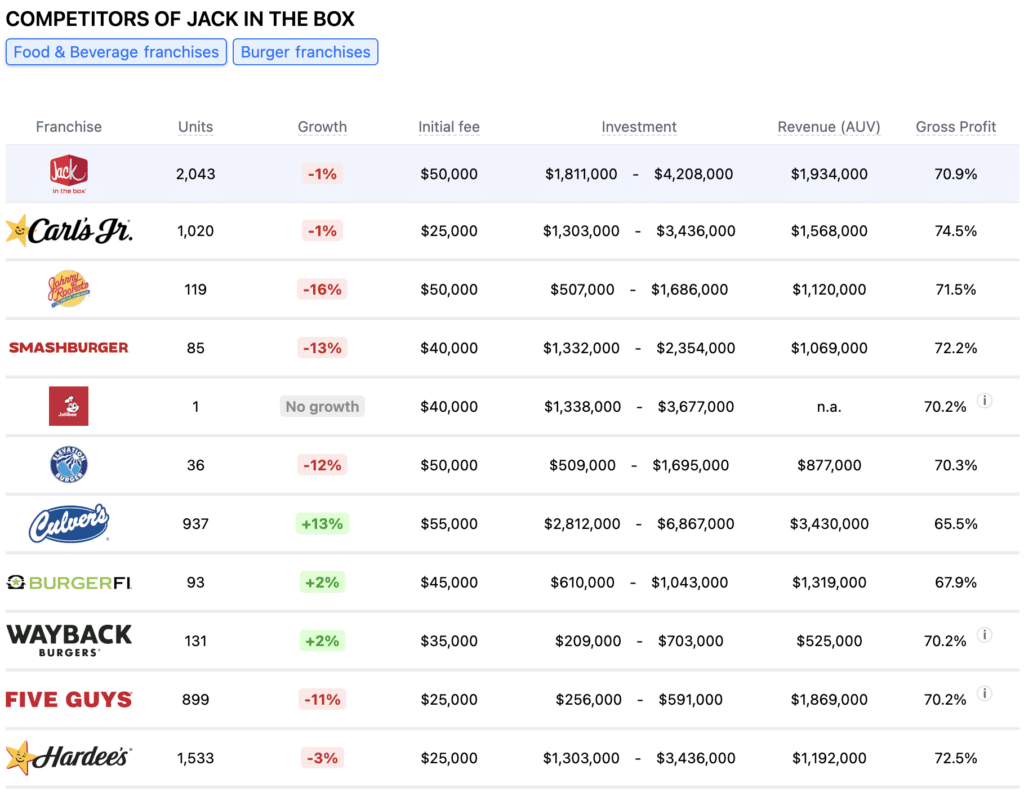Click the 1,533 units value
The height and width of the screenshot is (801, 1024).
(x=195, y=758)
